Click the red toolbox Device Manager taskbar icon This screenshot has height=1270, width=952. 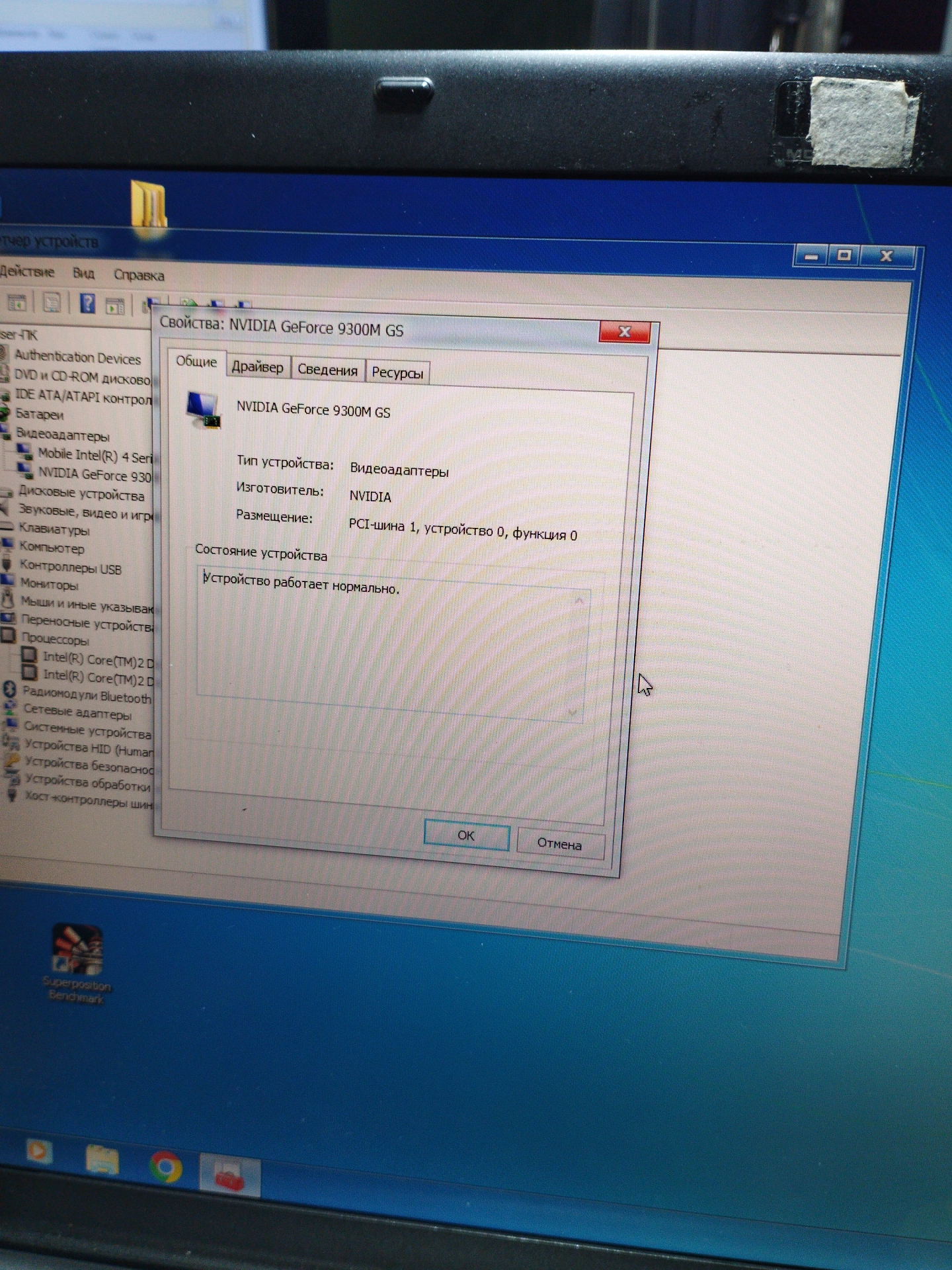pos(229,1175)
